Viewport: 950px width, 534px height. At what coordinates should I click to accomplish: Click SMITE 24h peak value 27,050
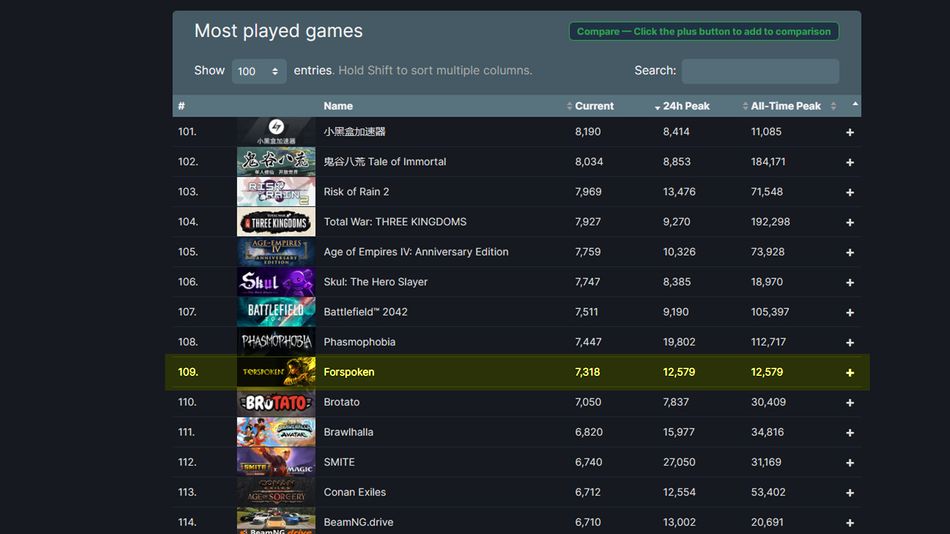coord(679,462)
